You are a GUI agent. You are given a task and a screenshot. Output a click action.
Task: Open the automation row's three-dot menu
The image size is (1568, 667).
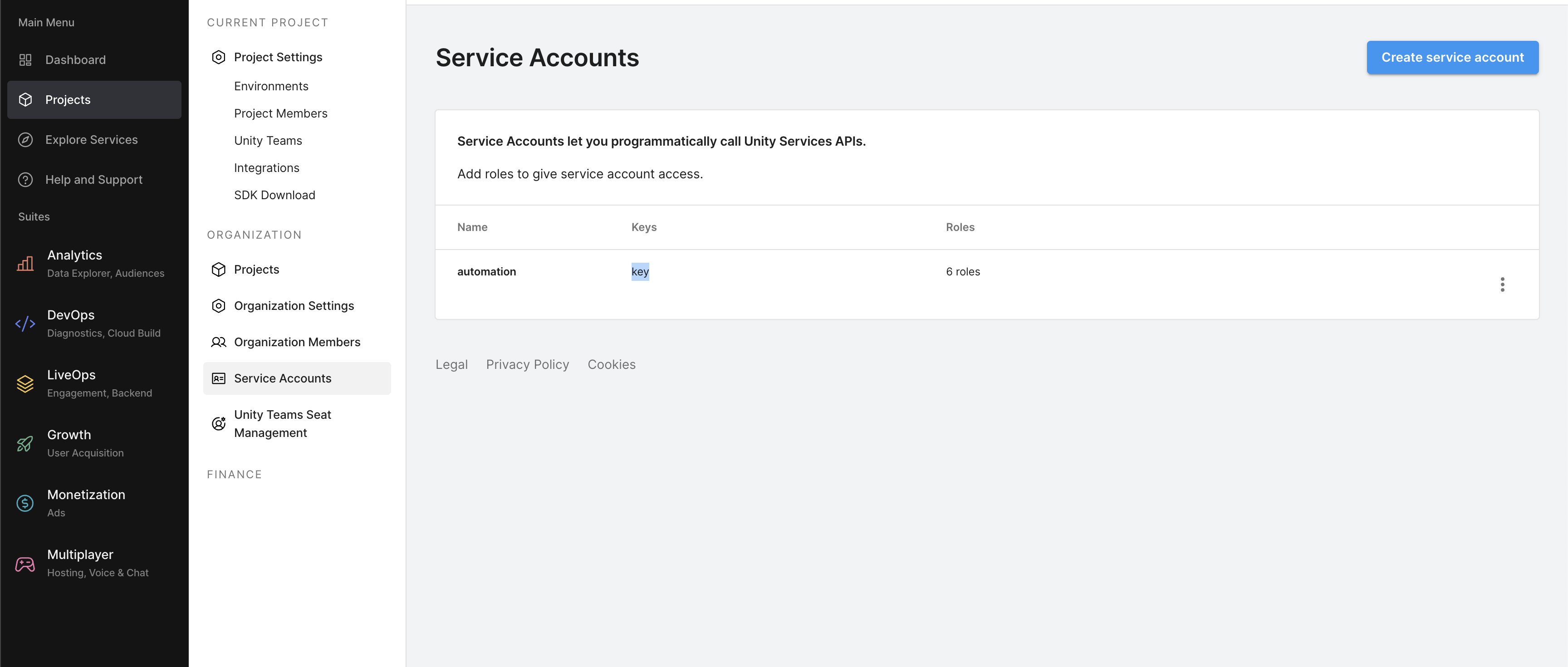[x=1502, y=284]
